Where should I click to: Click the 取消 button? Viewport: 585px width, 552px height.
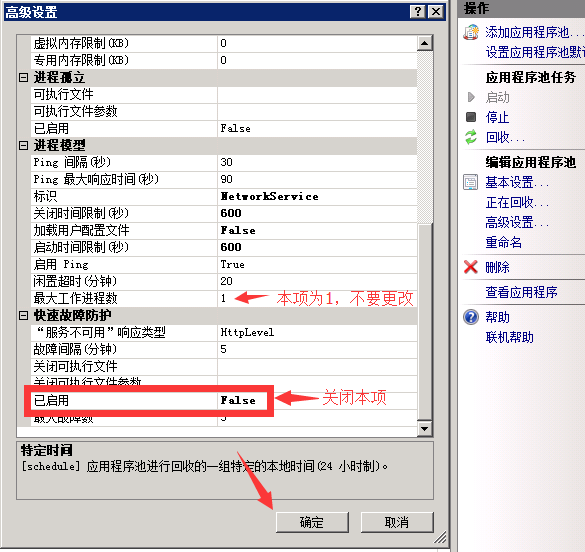tap(397, 522)
